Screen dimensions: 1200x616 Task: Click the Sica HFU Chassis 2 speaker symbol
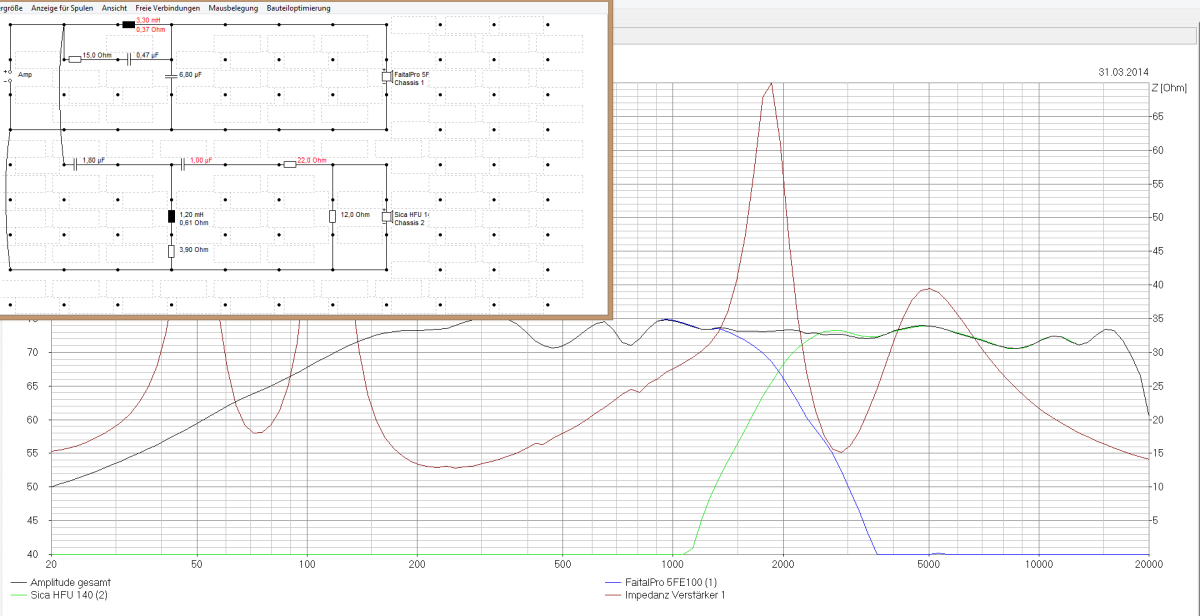(x=386, y=215)
